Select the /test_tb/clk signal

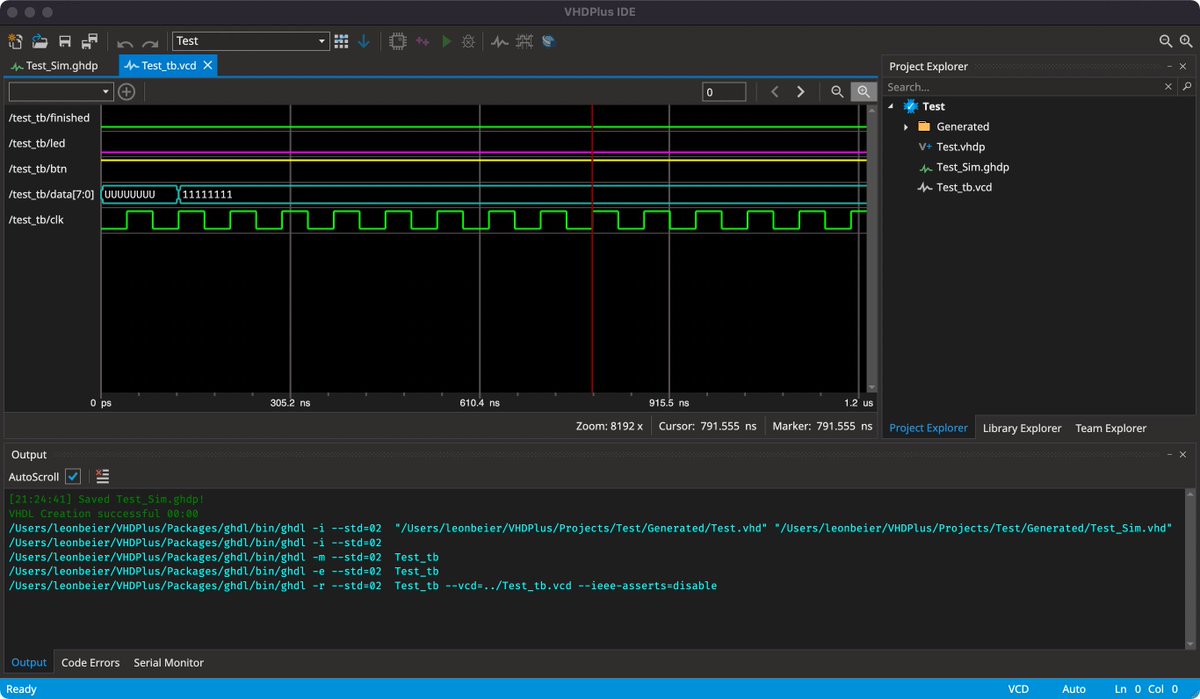(x=36, y=219)
